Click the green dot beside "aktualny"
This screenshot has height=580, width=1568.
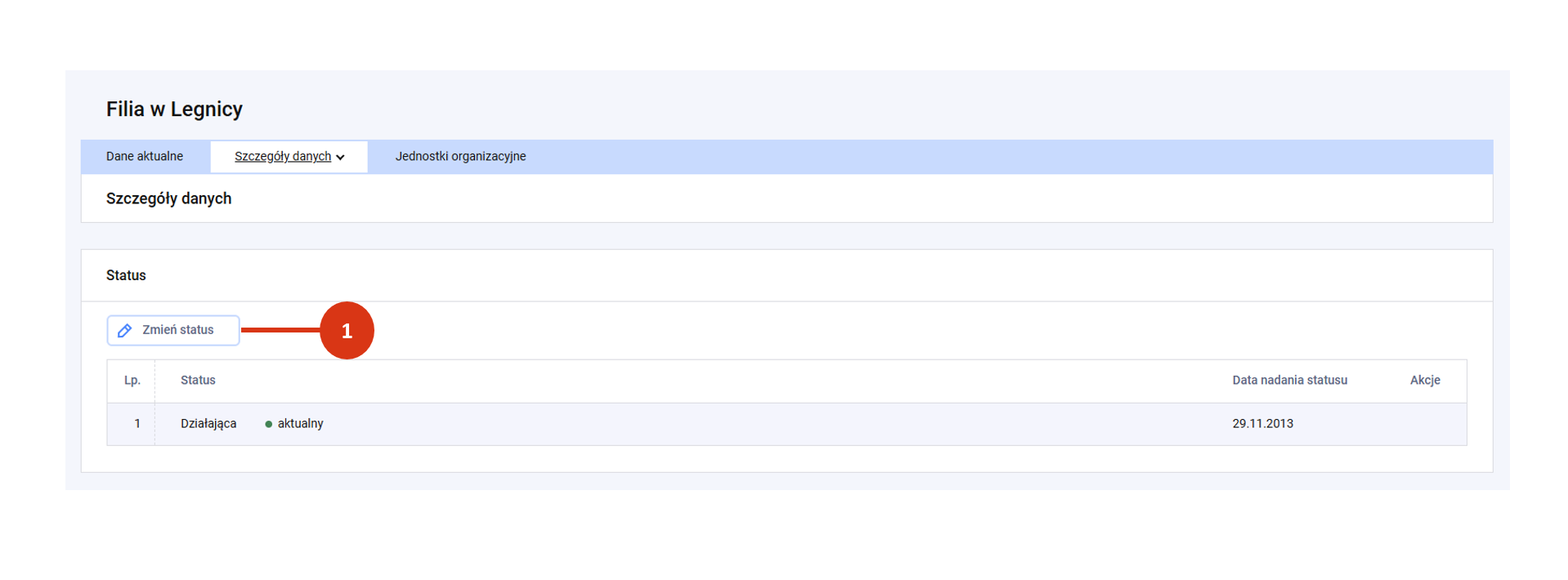(268, 424)
